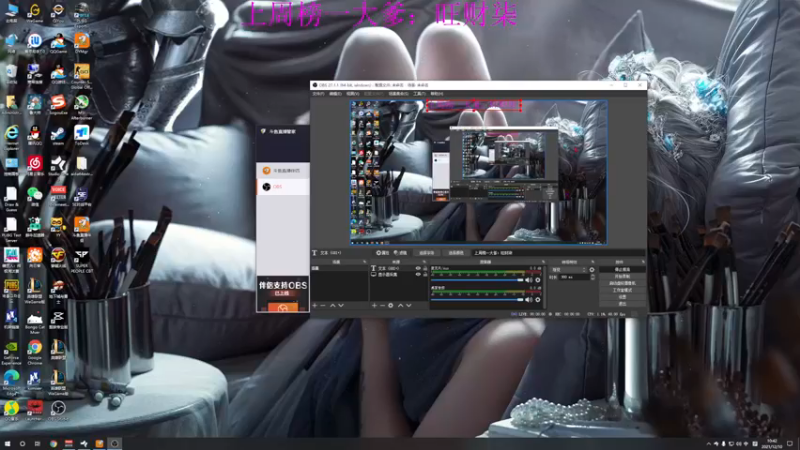Screen dimensions: 800x450
Task: Open source Properties button above Scenes panel
Action: point(383,253)
